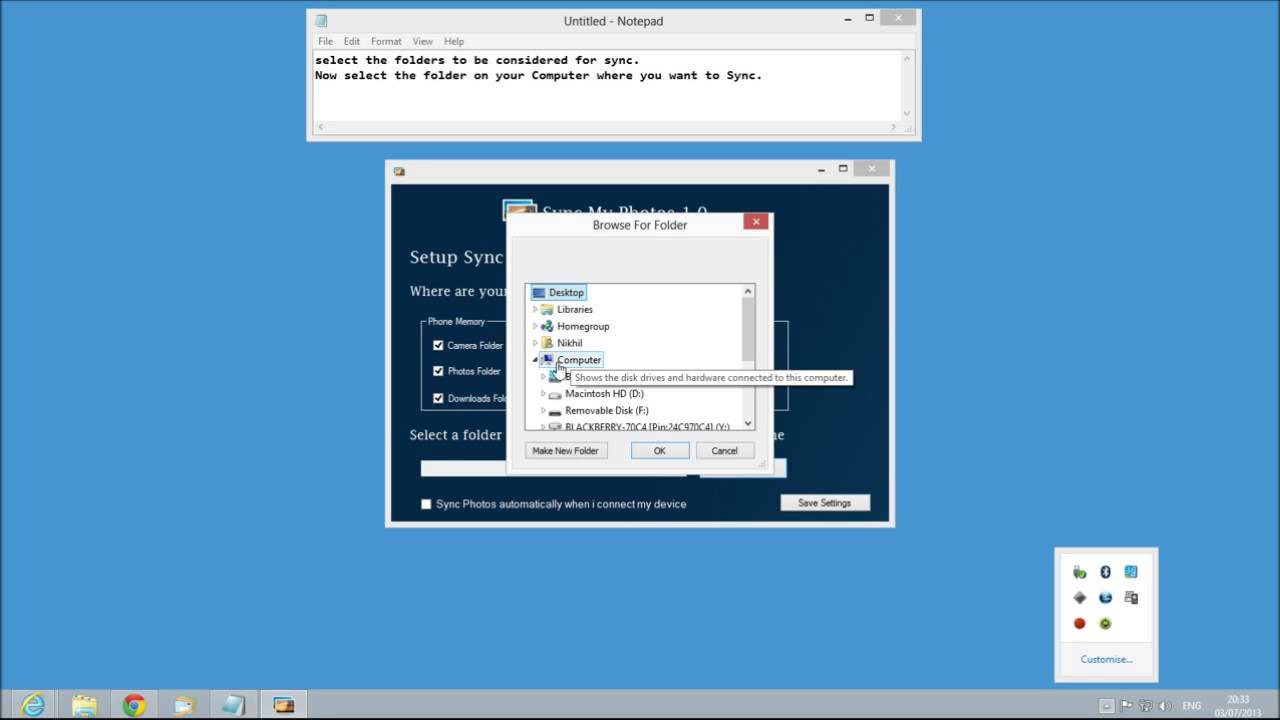Click the blue square tray icon

pyautogui.click(x=1131, y=572)
